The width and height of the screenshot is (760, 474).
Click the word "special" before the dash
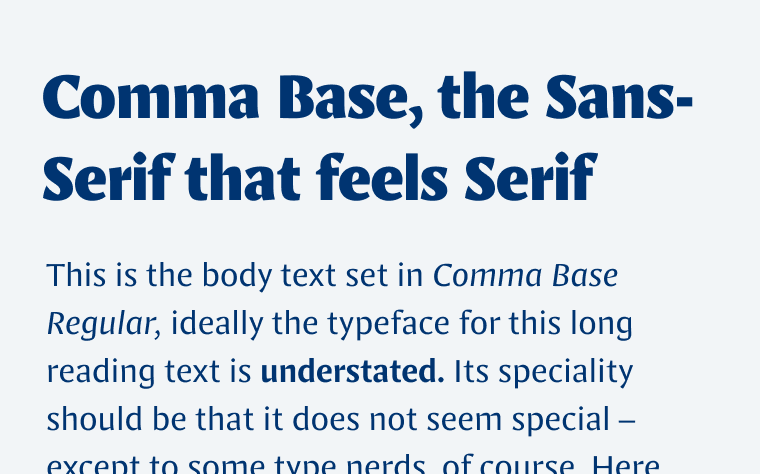point(561,420)
